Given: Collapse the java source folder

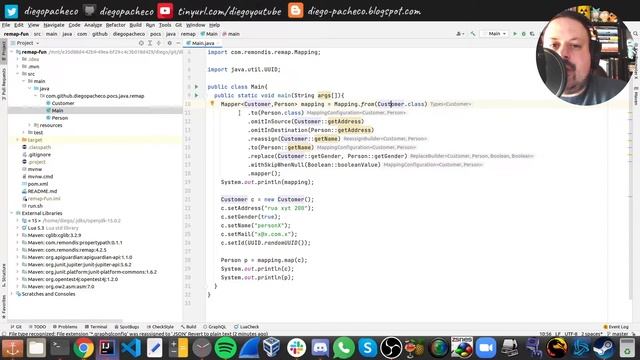Looking at the screenshot, I should (x=29, y=89).
